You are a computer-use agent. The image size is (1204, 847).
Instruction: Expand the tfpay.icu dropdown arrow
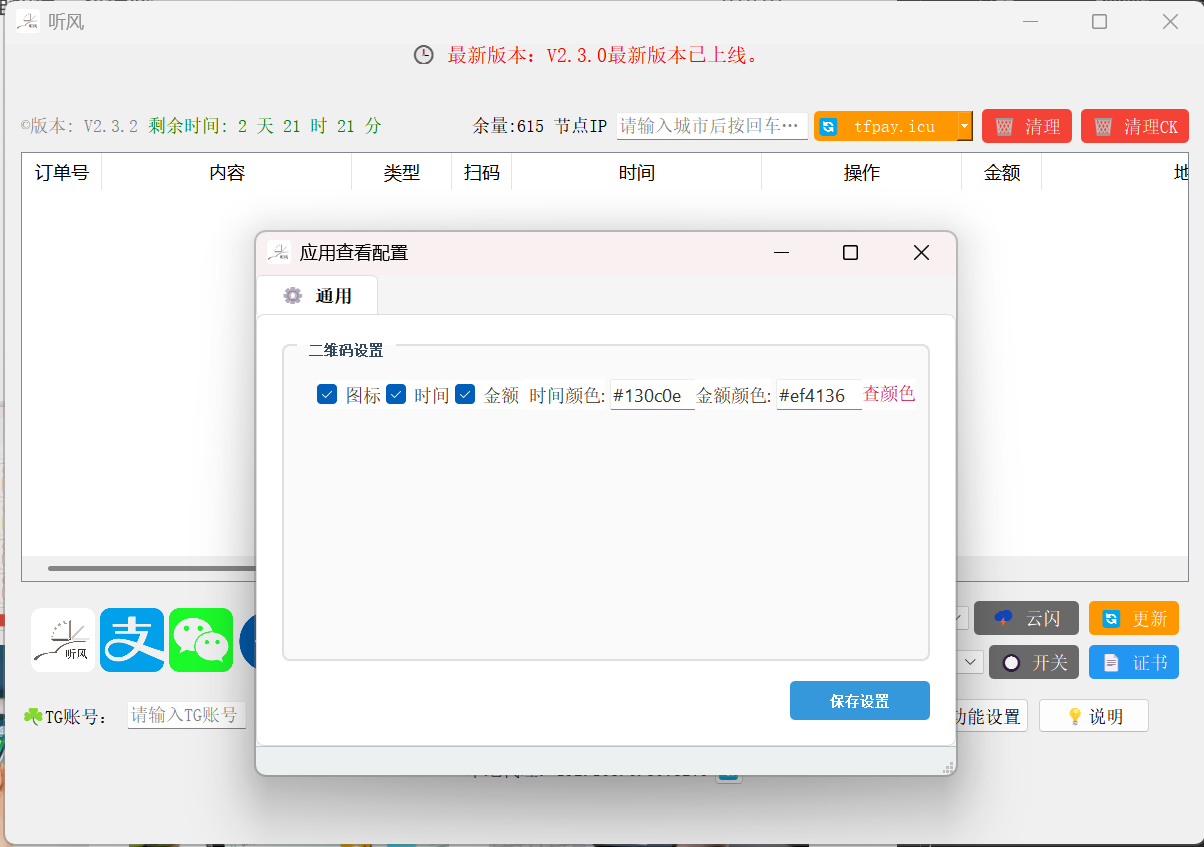coord(964,127)
